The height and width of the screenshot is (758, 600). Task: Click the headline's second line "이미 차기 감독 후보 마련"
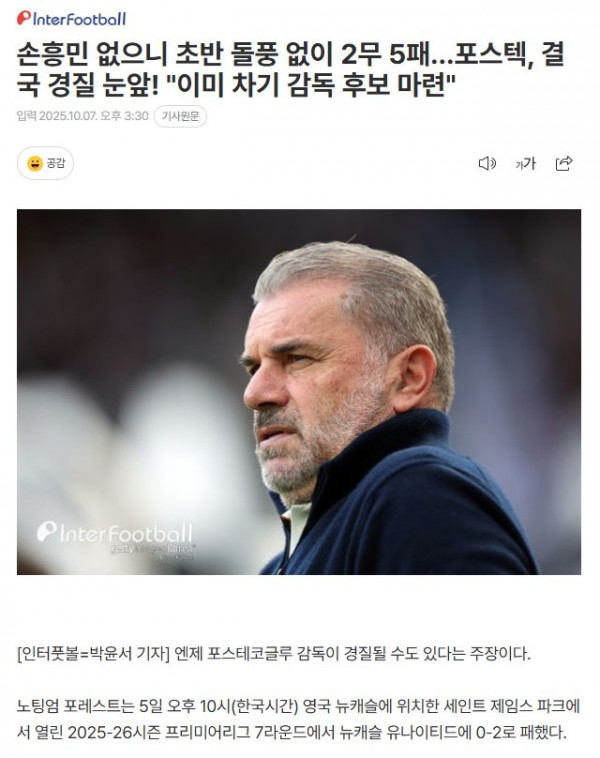tap(315, 85)
